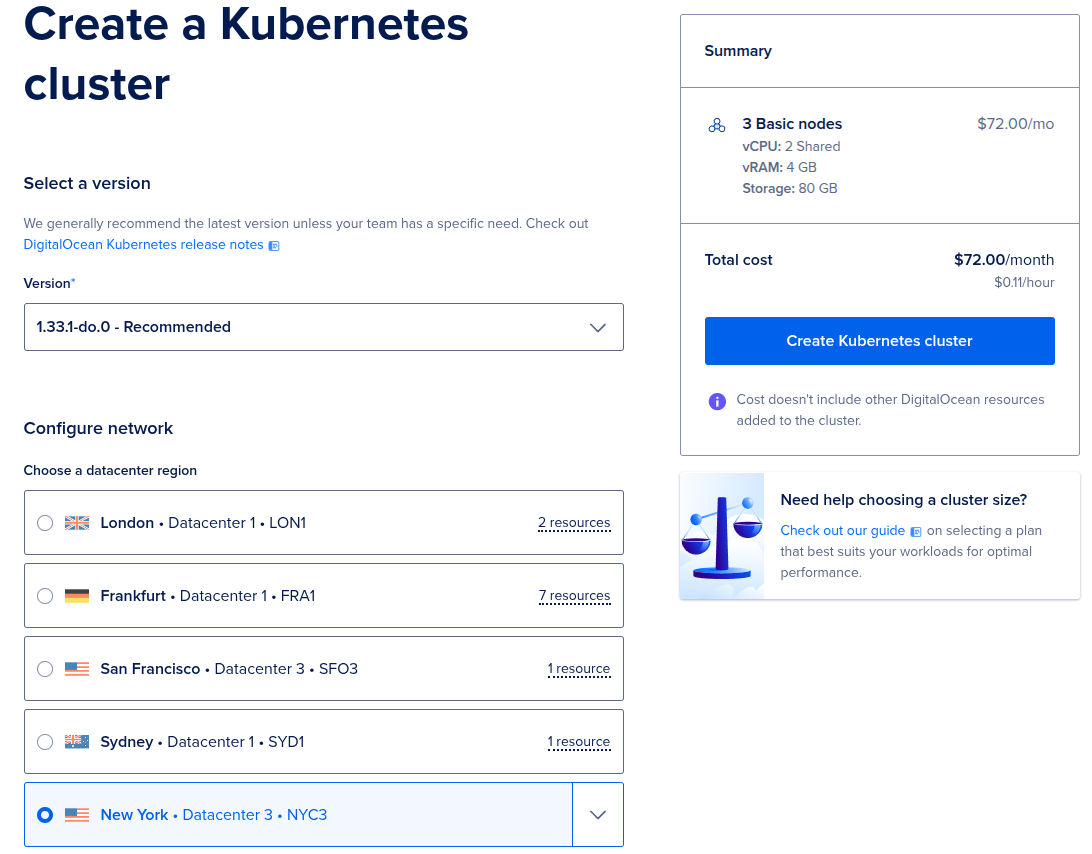Show Sydney's 1 resource link
The height and width of the screenshot is (854, 1092).
click(x=579, y=742)
